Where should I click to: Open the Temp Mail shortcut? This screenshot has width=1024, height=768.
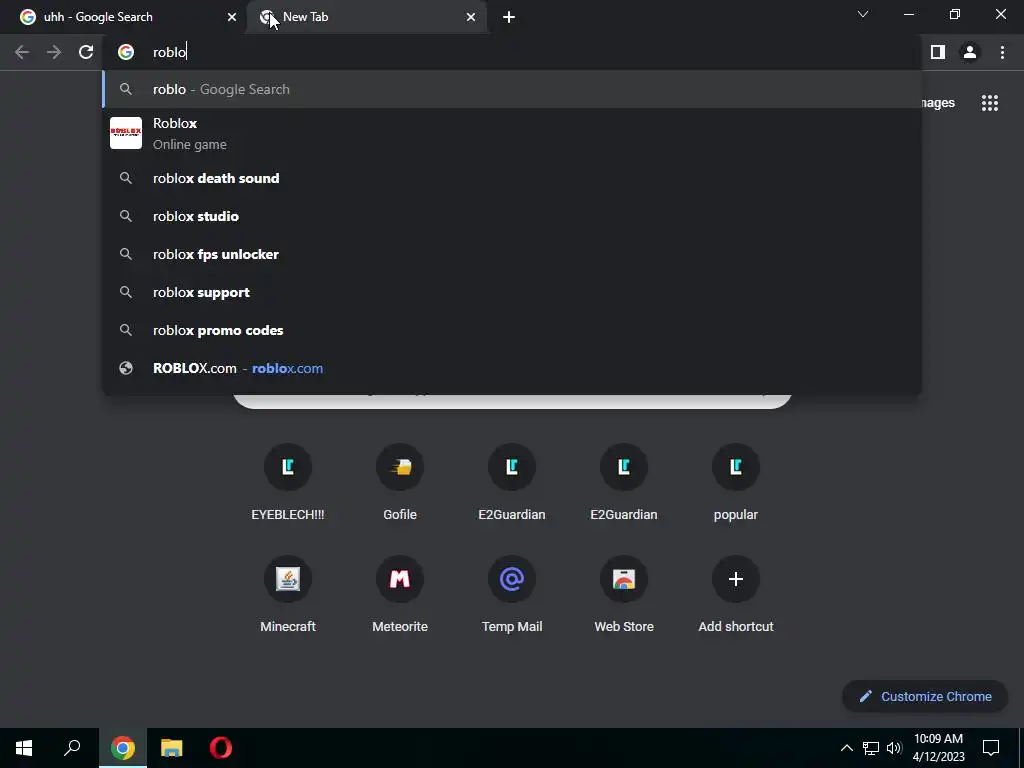(x=512, y=594)
